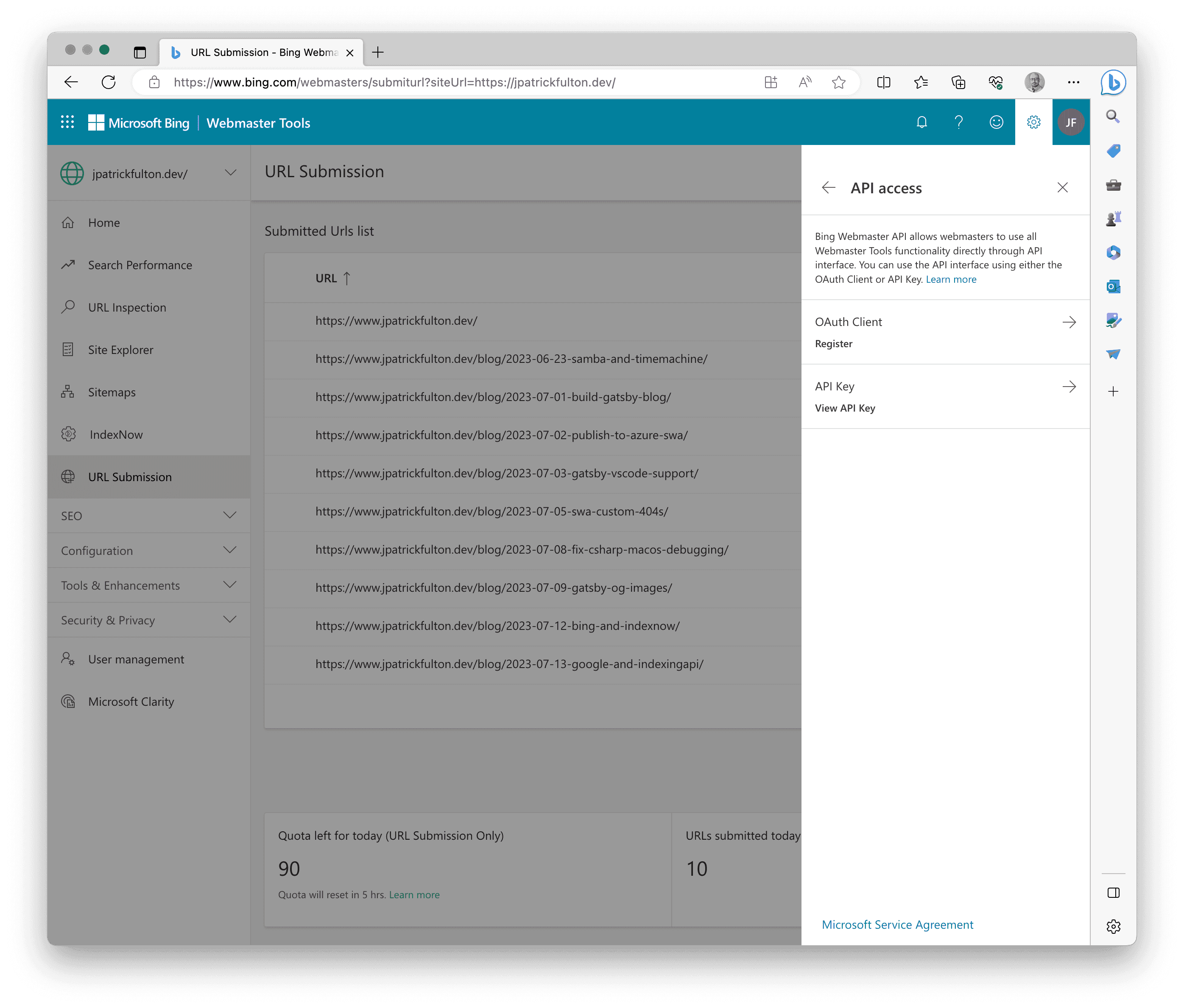Viewport: 1184px width, 1008px height.
Task: Add this page to favorites star
Action: (x=839, y=82)
